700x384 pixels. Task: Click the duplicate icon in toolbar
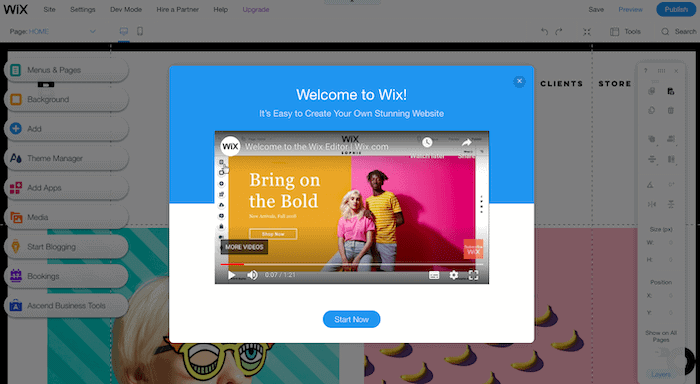tap(652, 110)
